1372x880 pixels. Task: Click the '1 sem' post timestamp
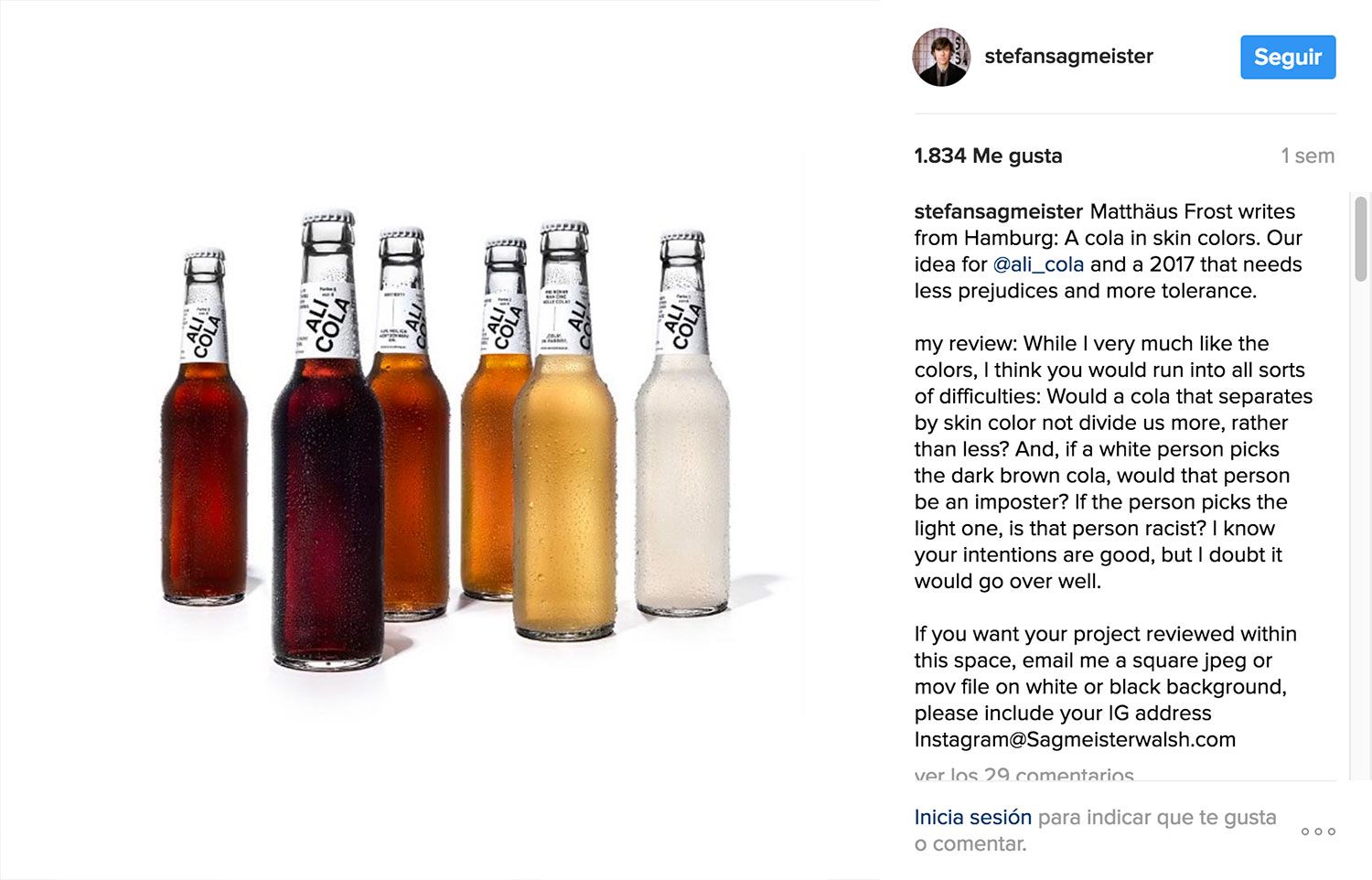(x=1307, y=156)
